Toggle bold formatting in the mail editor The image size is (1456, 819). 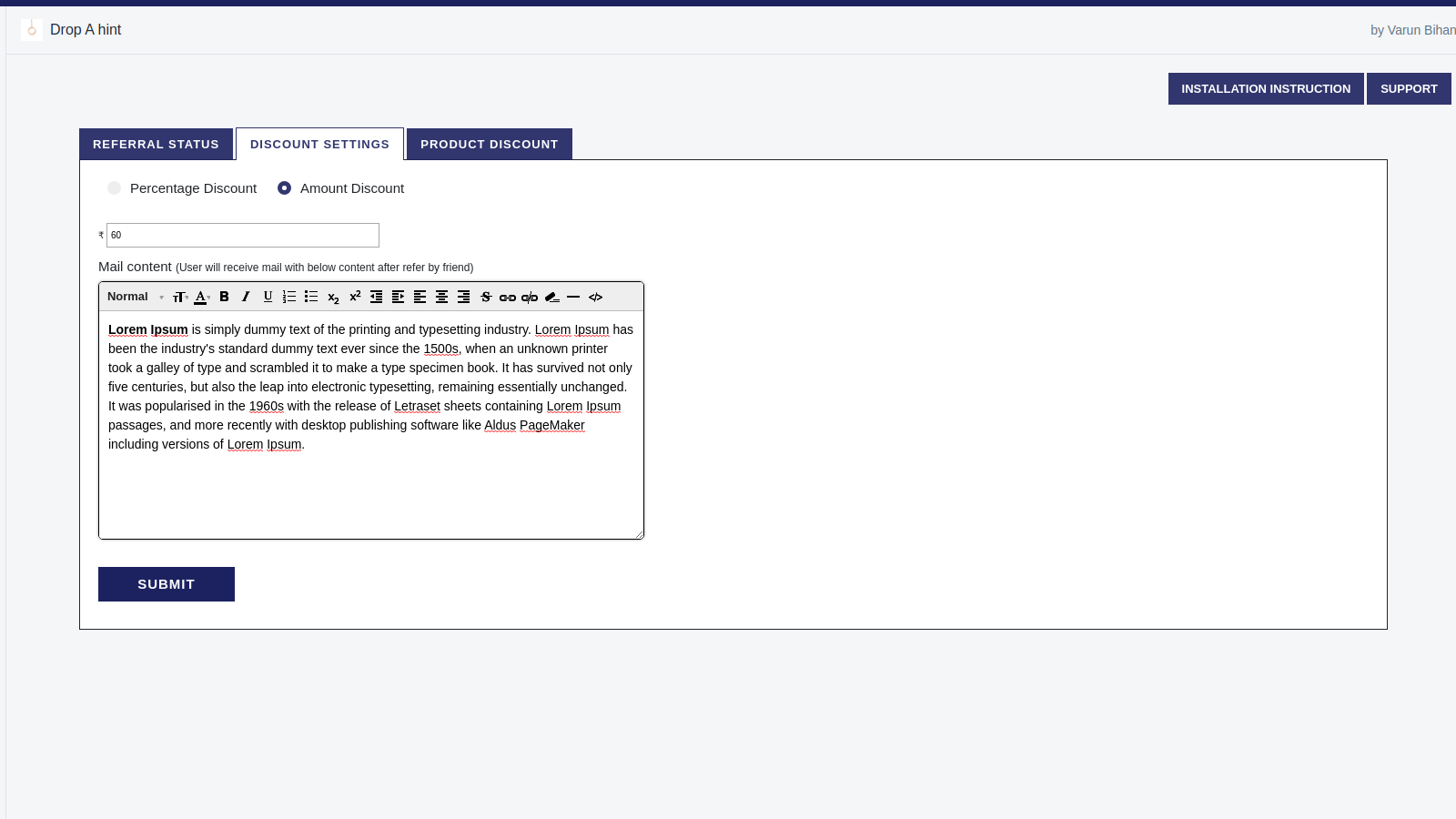(x=224, y=297)
